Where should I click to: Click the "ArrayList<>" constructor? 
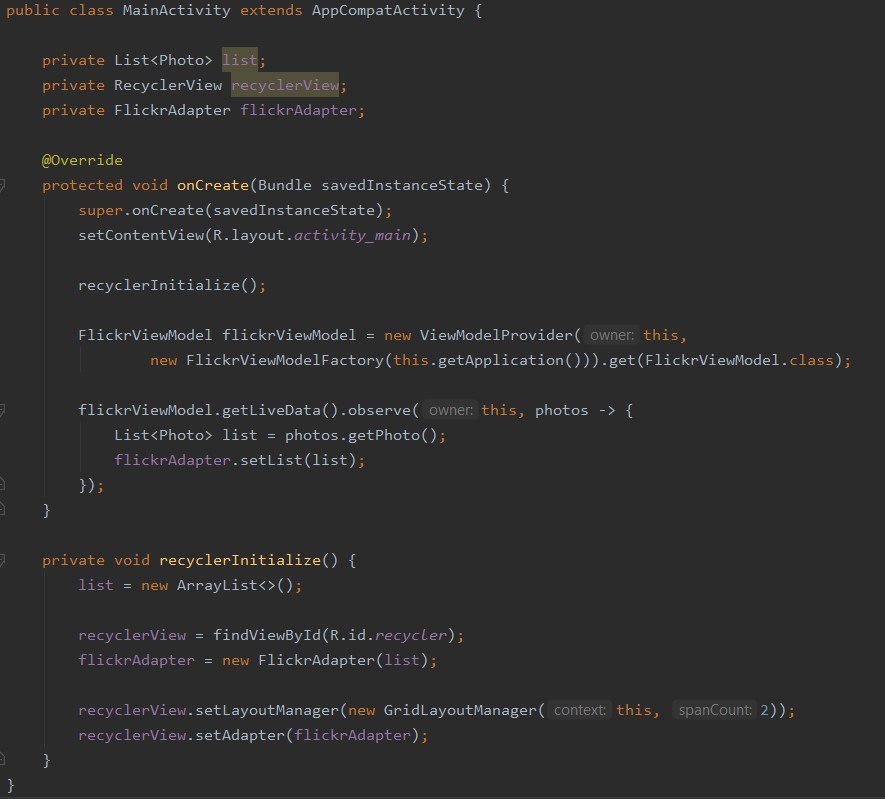(226, 585)
